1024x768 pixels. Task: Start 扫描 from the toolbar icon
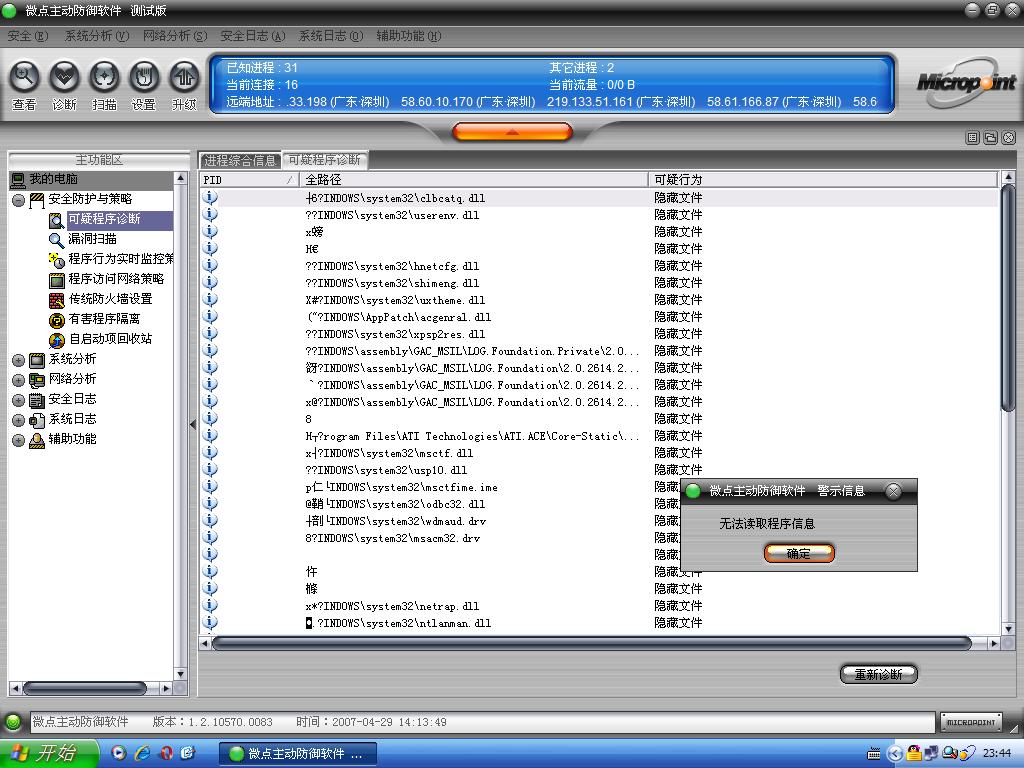pyautogui.click(x=104, y=78)
